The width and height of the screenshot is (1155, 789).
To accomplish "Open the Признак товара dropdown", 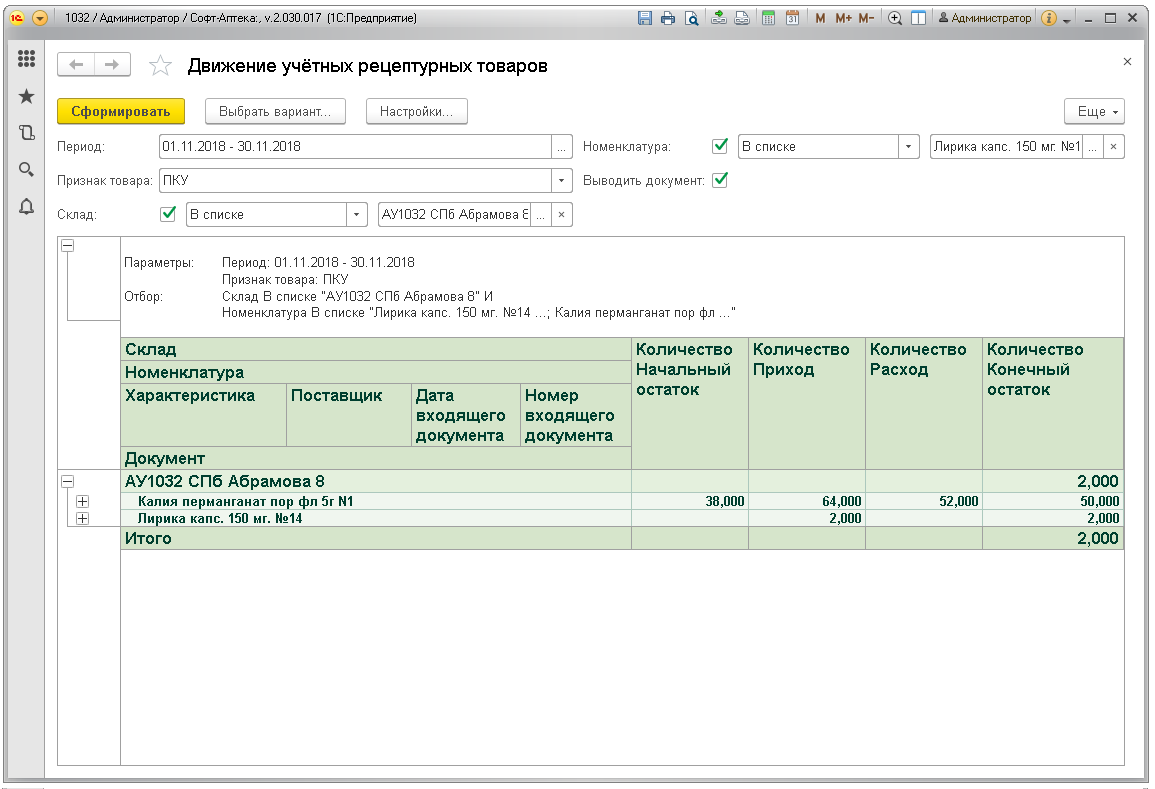I will (562, 181).
